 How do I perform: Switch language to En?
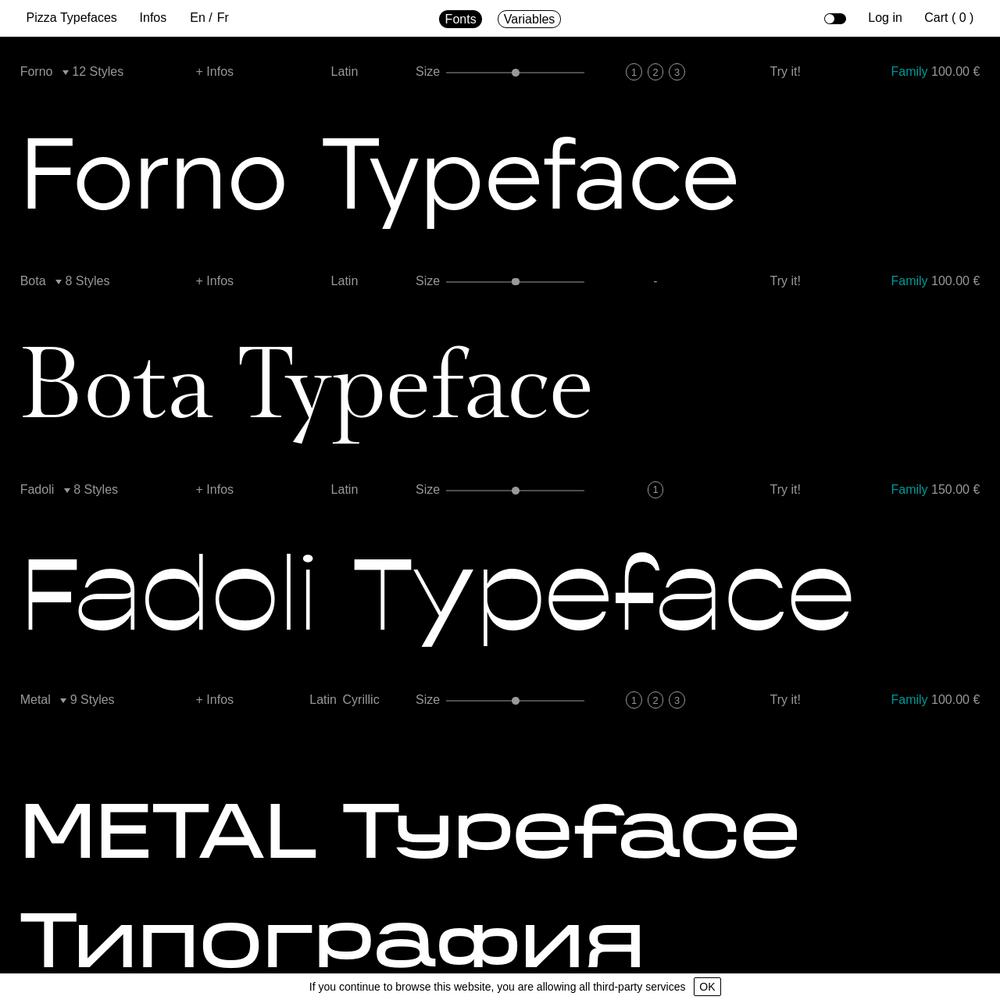(197, 18)
